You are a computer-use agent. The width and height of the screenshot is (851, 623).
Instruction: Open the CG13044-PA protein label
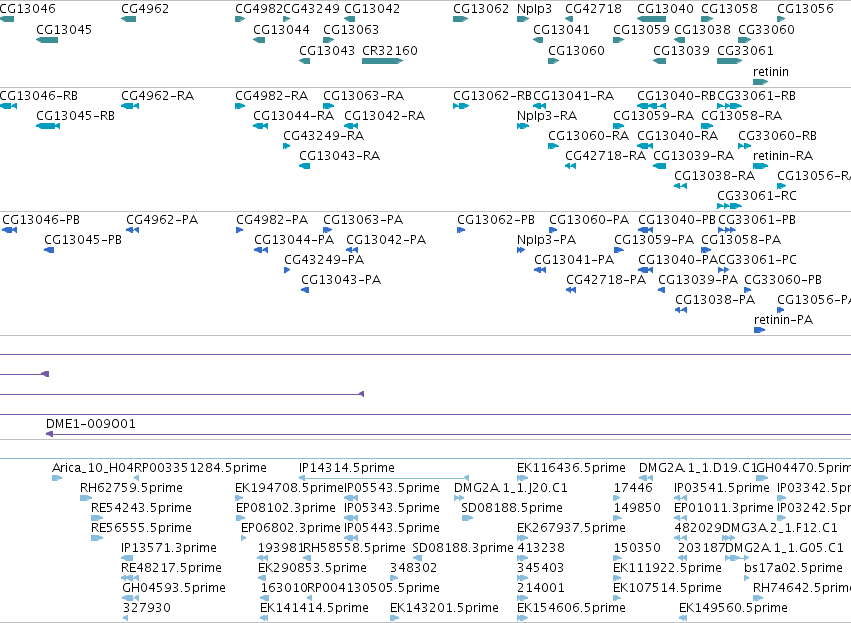coord(294,240)
